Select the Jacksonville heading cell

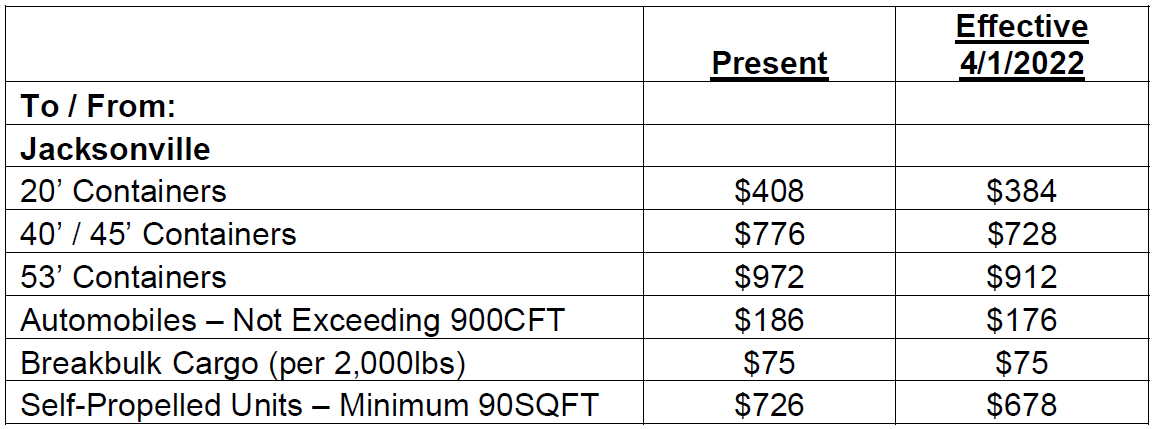(115, 148)
